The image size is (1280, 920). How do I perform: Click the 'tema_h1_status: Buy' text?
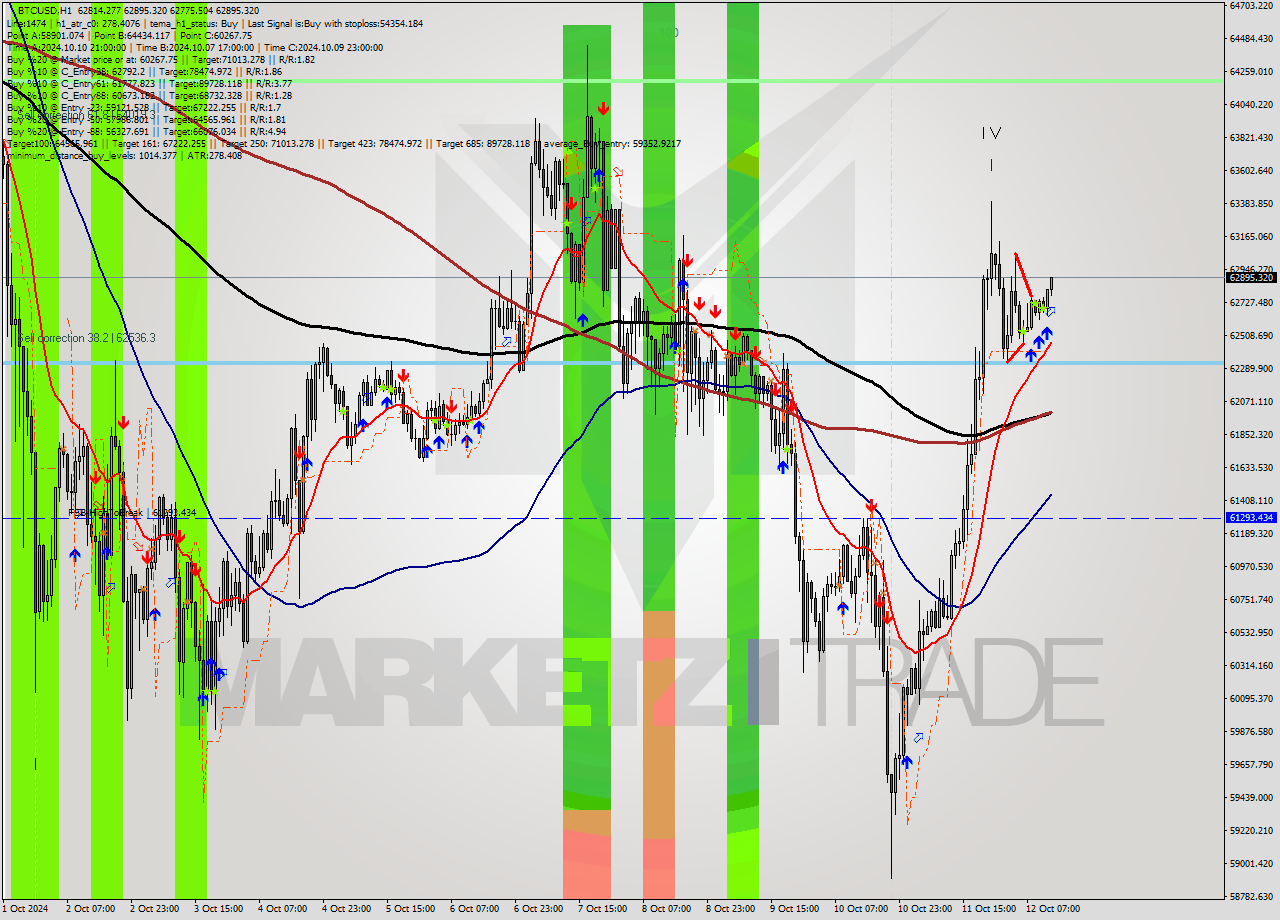(195, 23)
